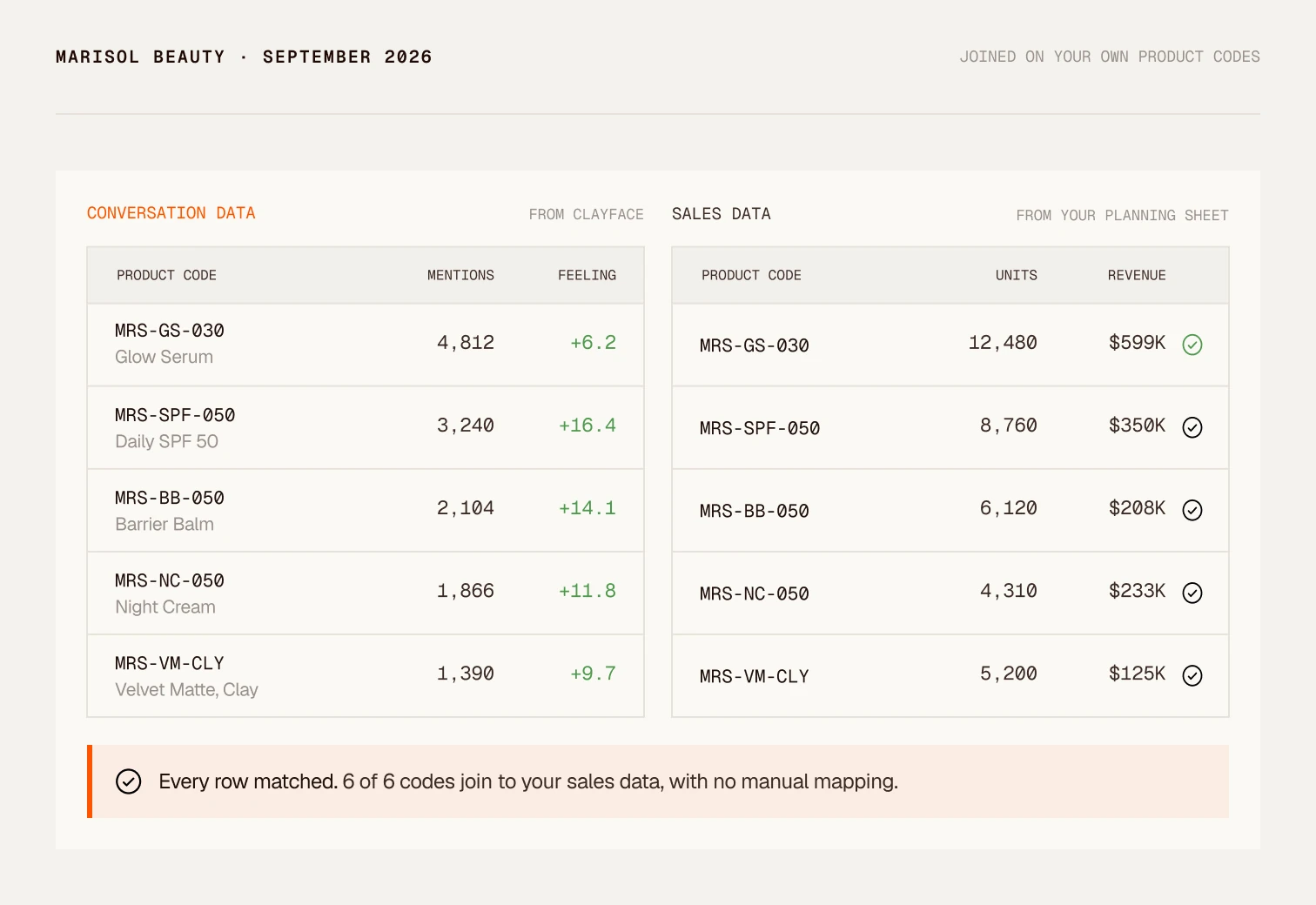
Task: Select the MENTIONS column header
Action: (x=460, y=275)
